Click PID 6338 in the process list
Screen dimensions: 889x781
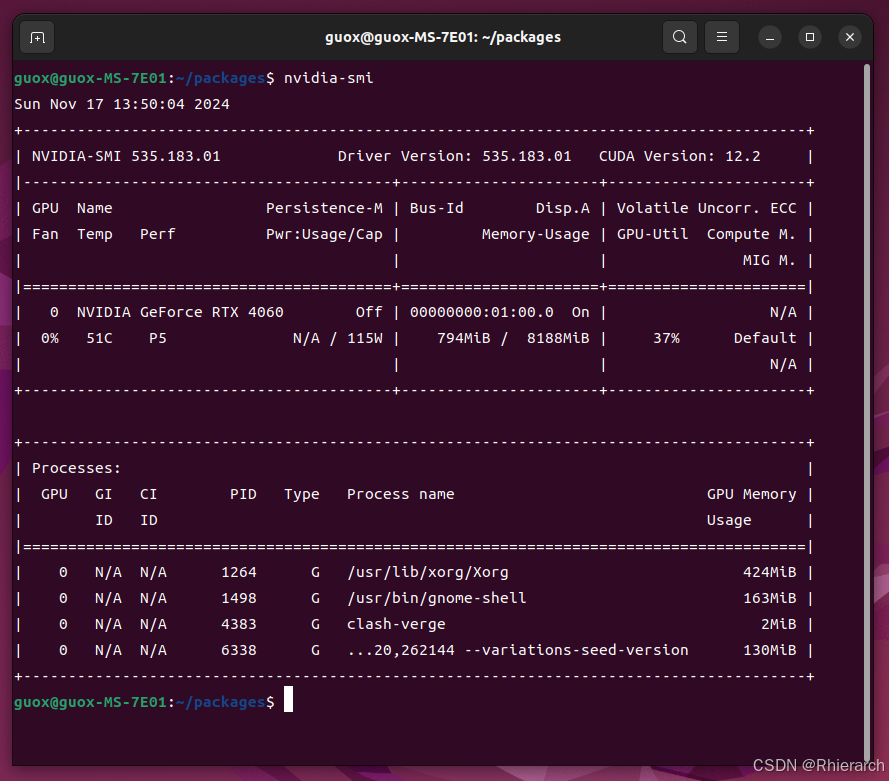(x=239, y=651)
